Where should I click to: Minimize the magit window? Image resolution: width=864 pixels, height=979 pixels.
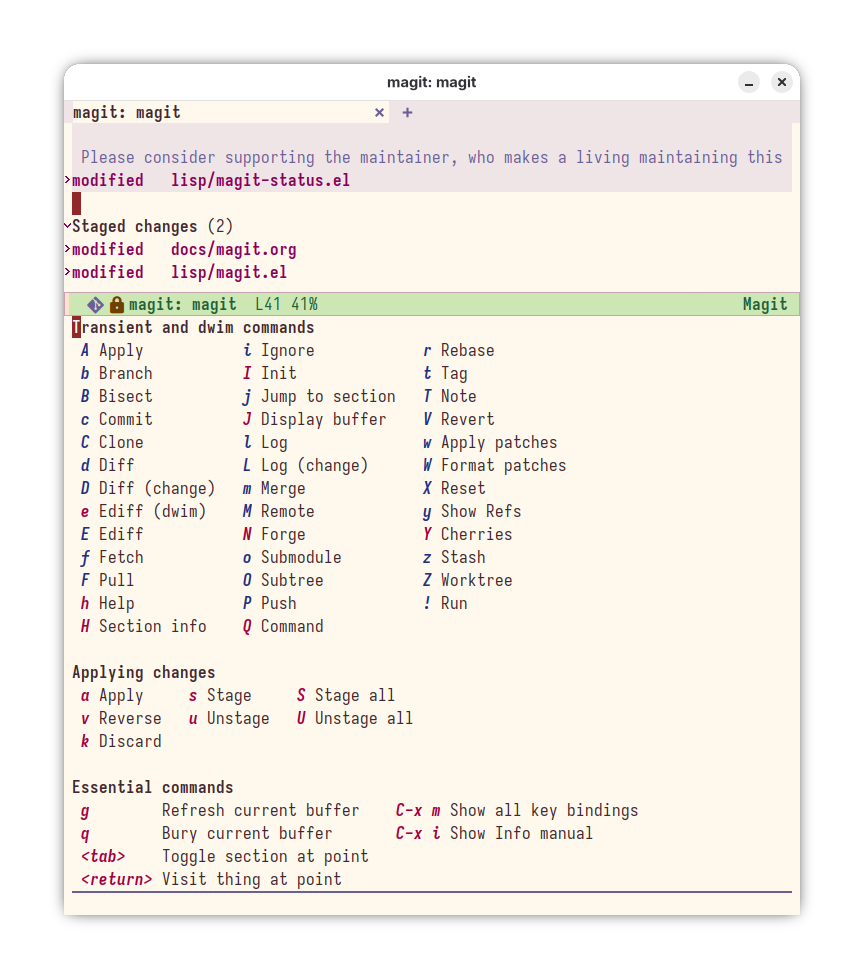749,82
